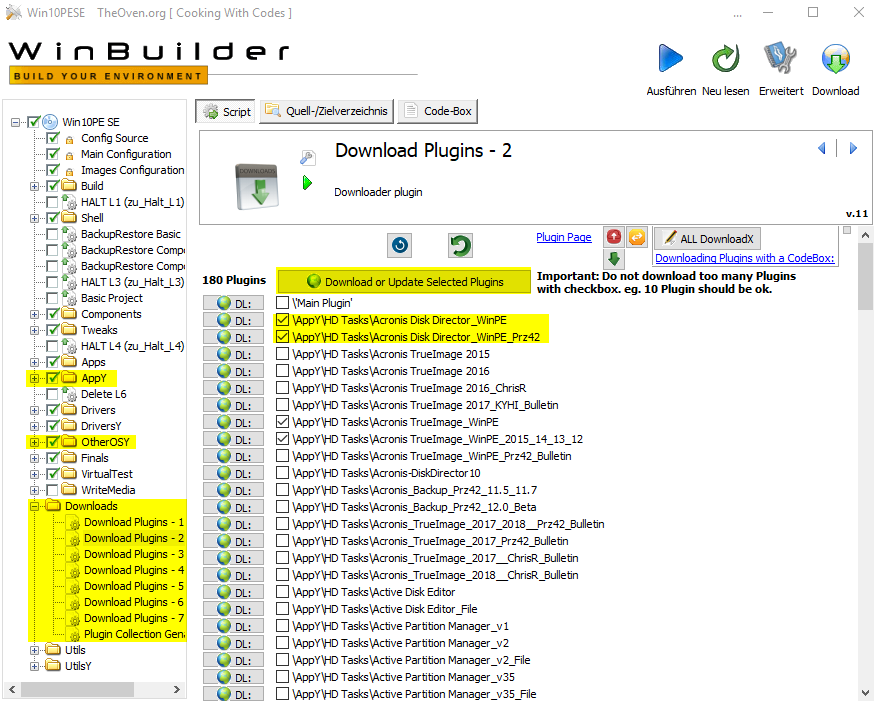Click the red up-arrow icon
This screenshot has height=707, width=880.
click(x=614, y=237)
